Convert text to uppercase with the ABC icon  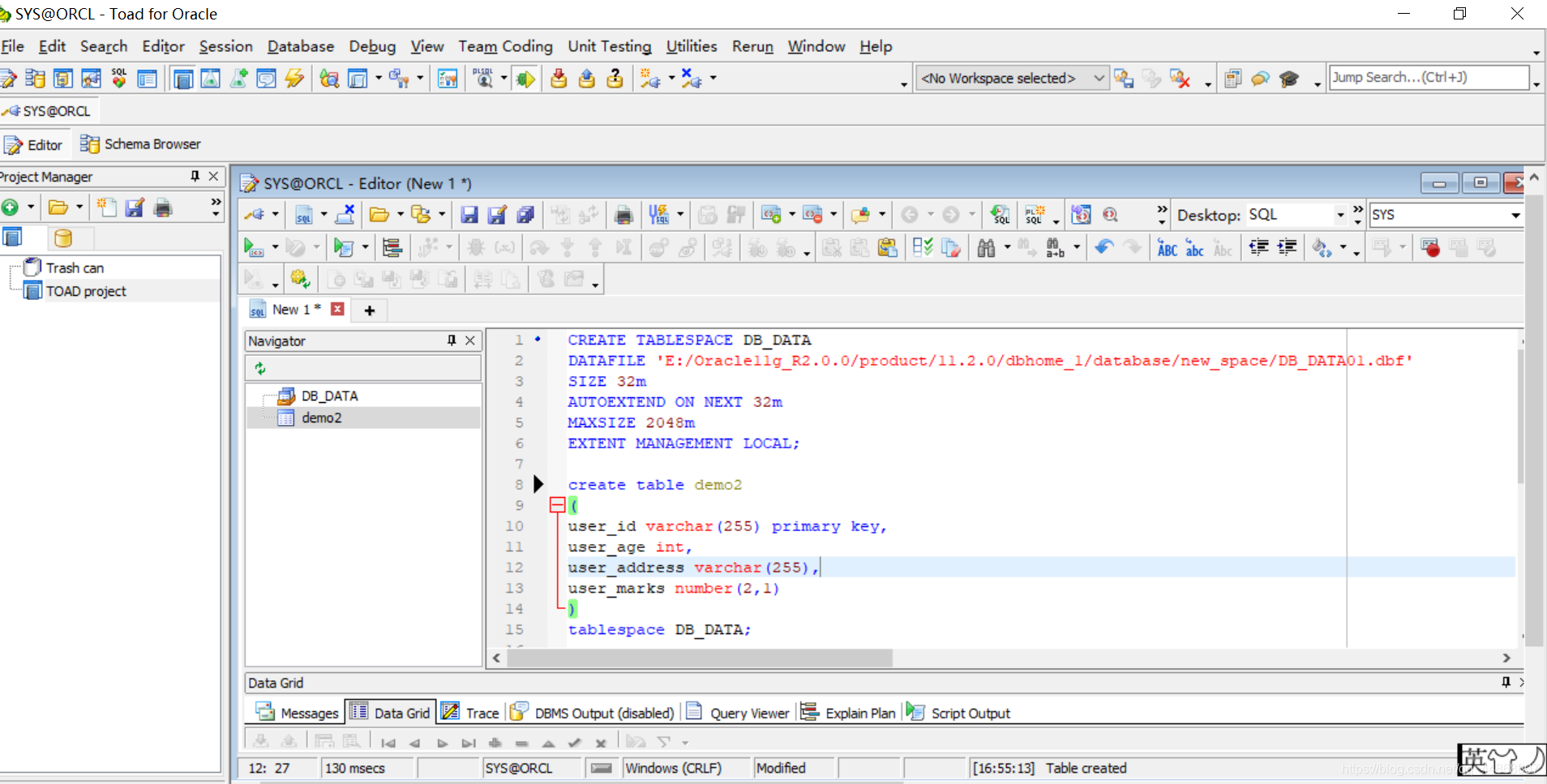click(x=1168, y=249)
